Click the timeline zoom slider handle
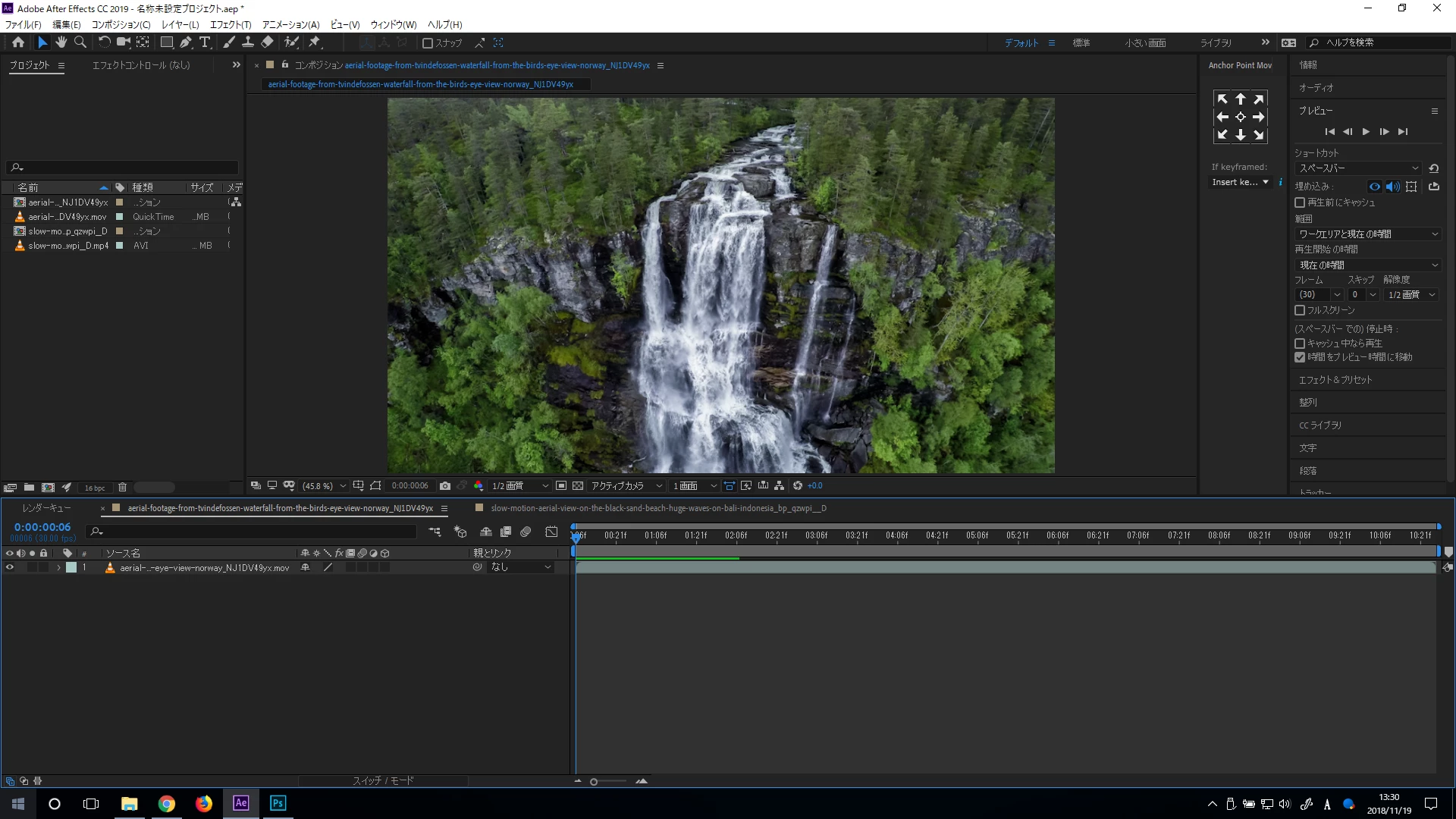 point(594,782)
